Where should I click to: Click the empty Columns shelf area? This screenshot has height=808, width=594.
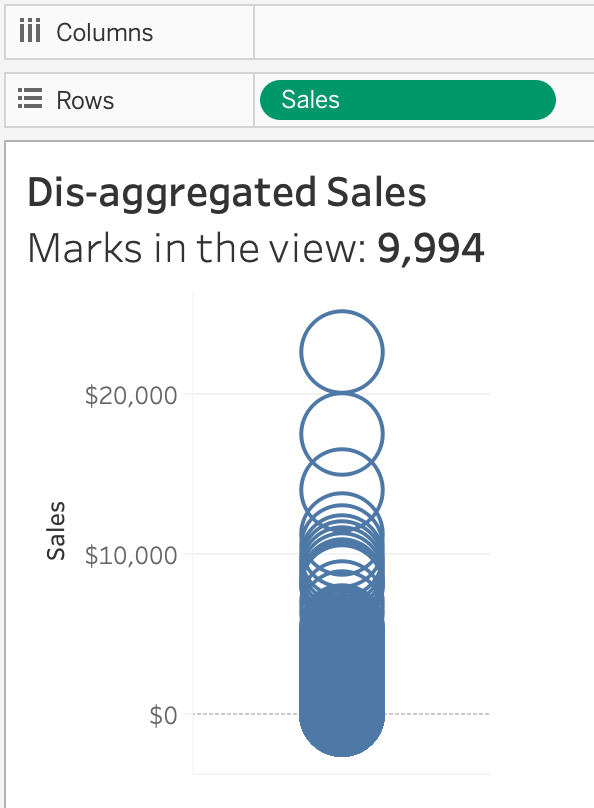click(424, 32)
